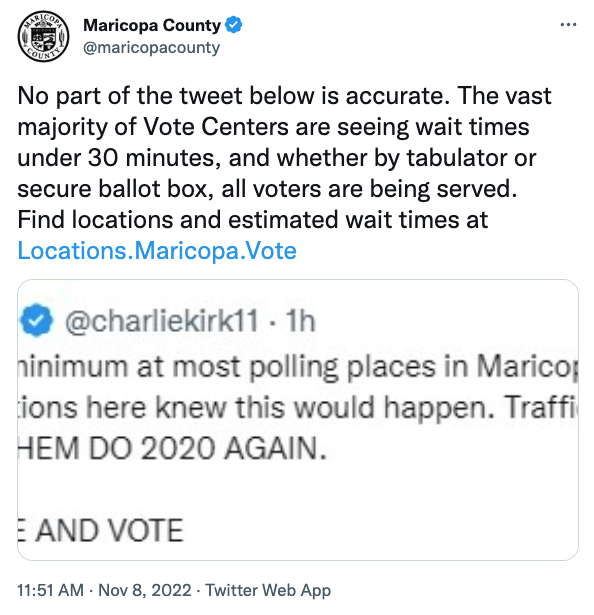
Task: Open the three-dot more options menu
Action: [x=568, y=25]
